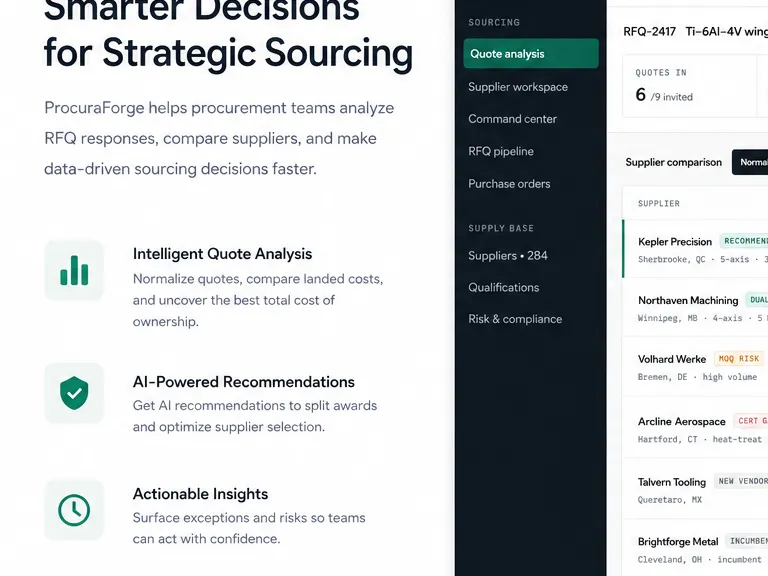768x576 pixels.
Task: Click the ProcuraForge description paragraph
Action: [219, 138]
